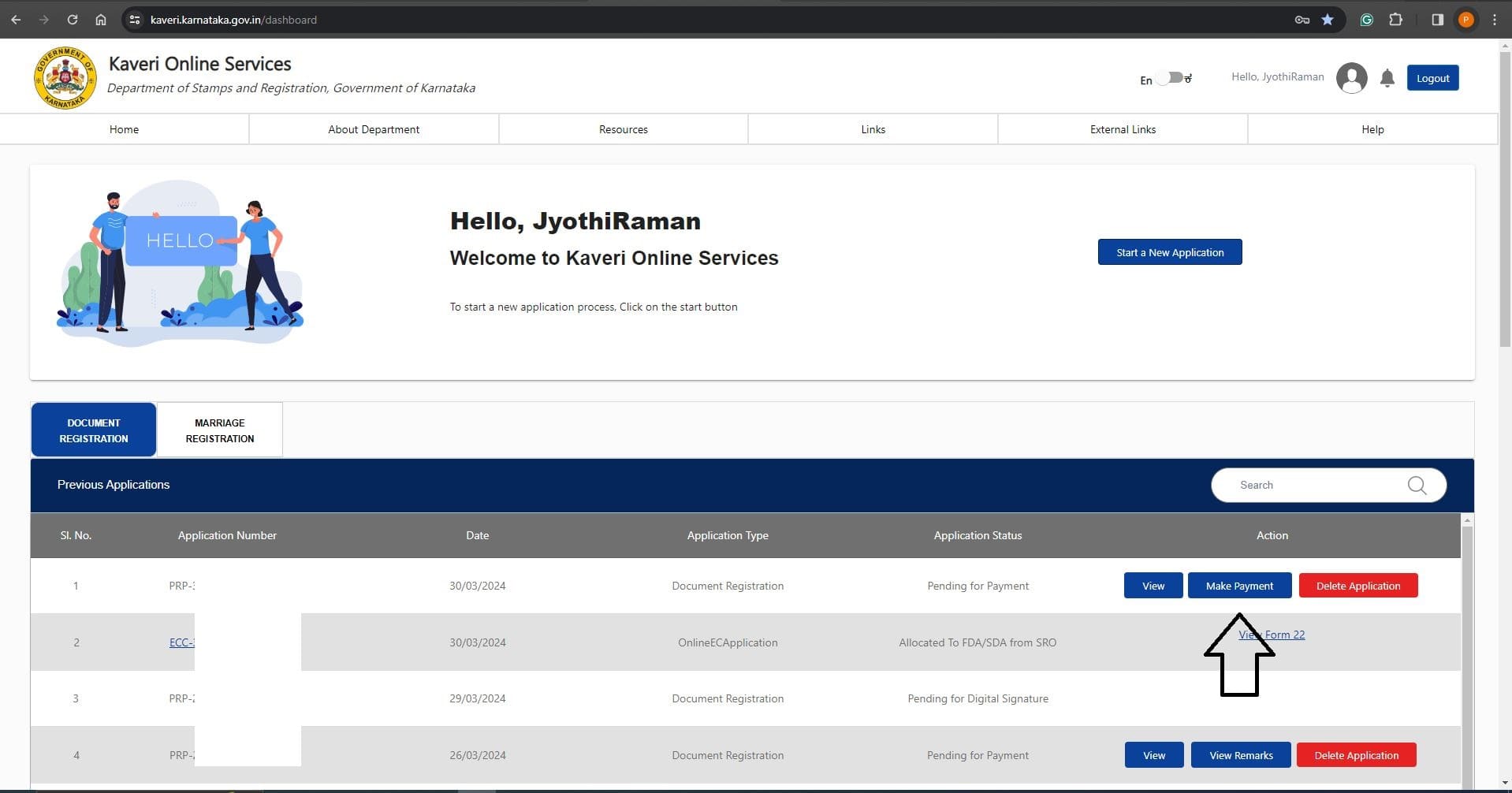The width and height of the screenshot is (1512, 793).
Task: Select the Document Registration tab
Action: click(x=94, y=430)
